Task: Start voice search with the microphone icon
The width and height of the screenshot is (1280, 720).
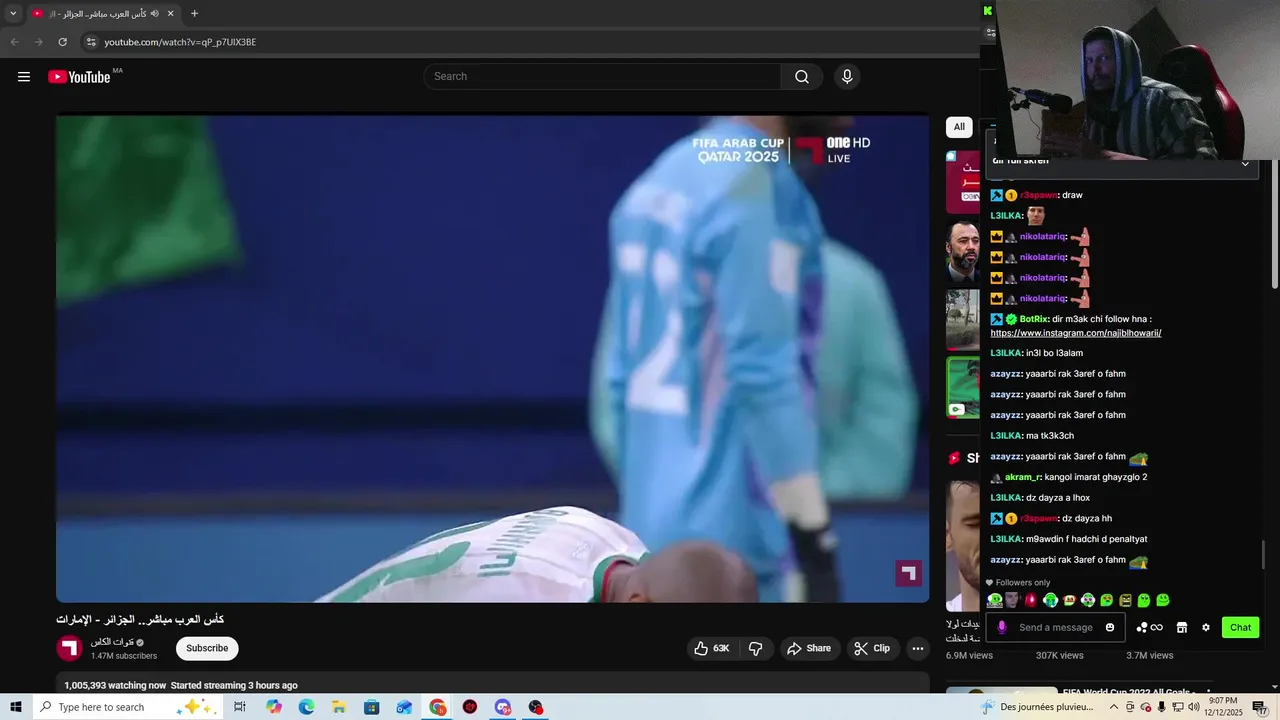Action: (847, 77)
